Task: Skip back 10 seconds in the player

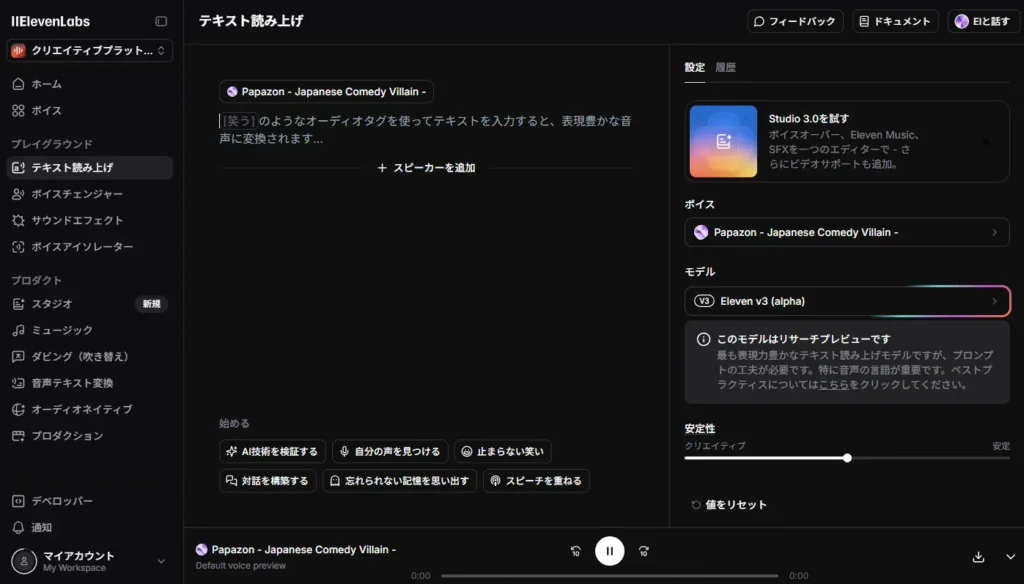Action: pyautogui.click(x=575, y=551)
